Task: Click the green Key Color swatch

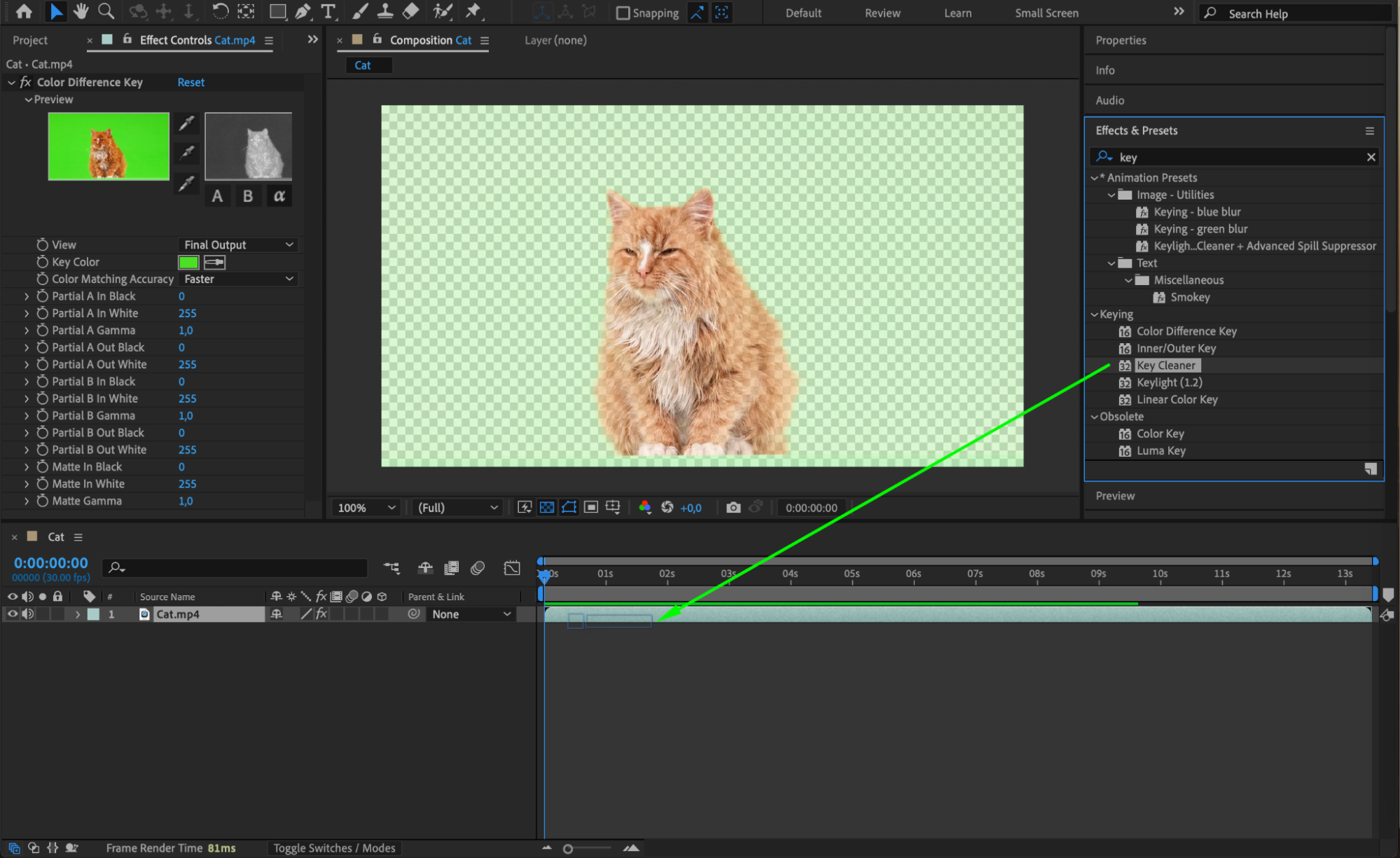Action: point(188,262)
